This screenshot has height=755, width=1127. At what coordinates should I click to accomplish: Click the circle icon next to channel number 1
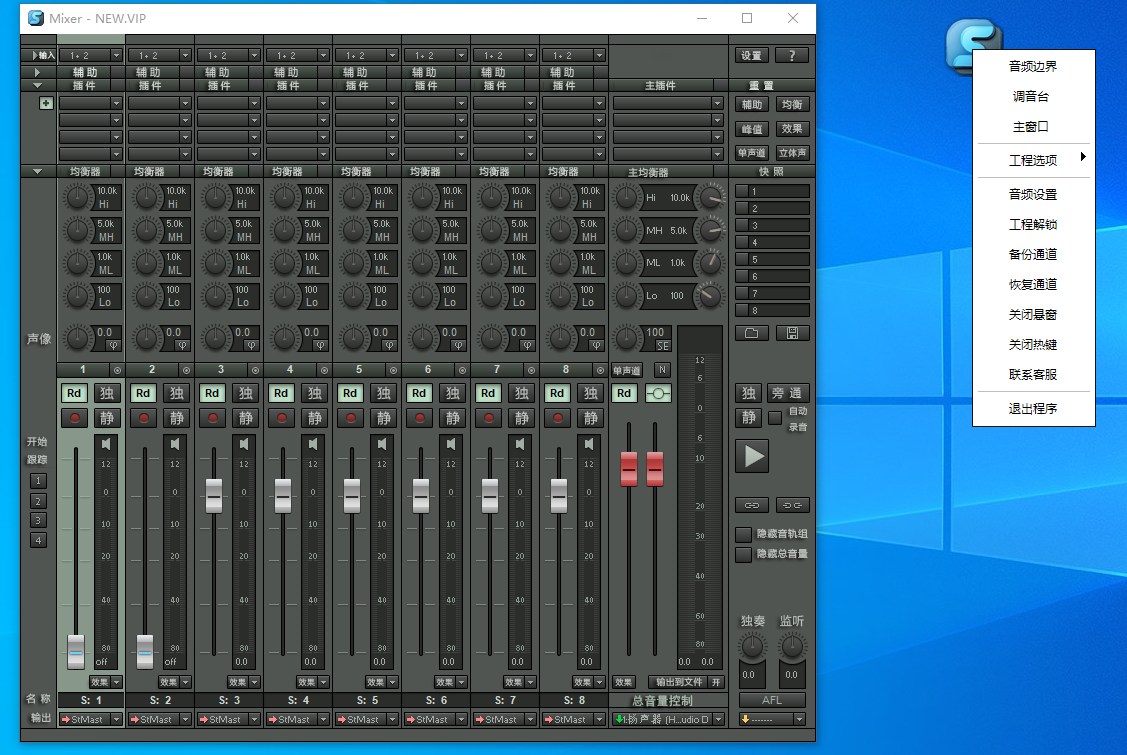point(117,370)
